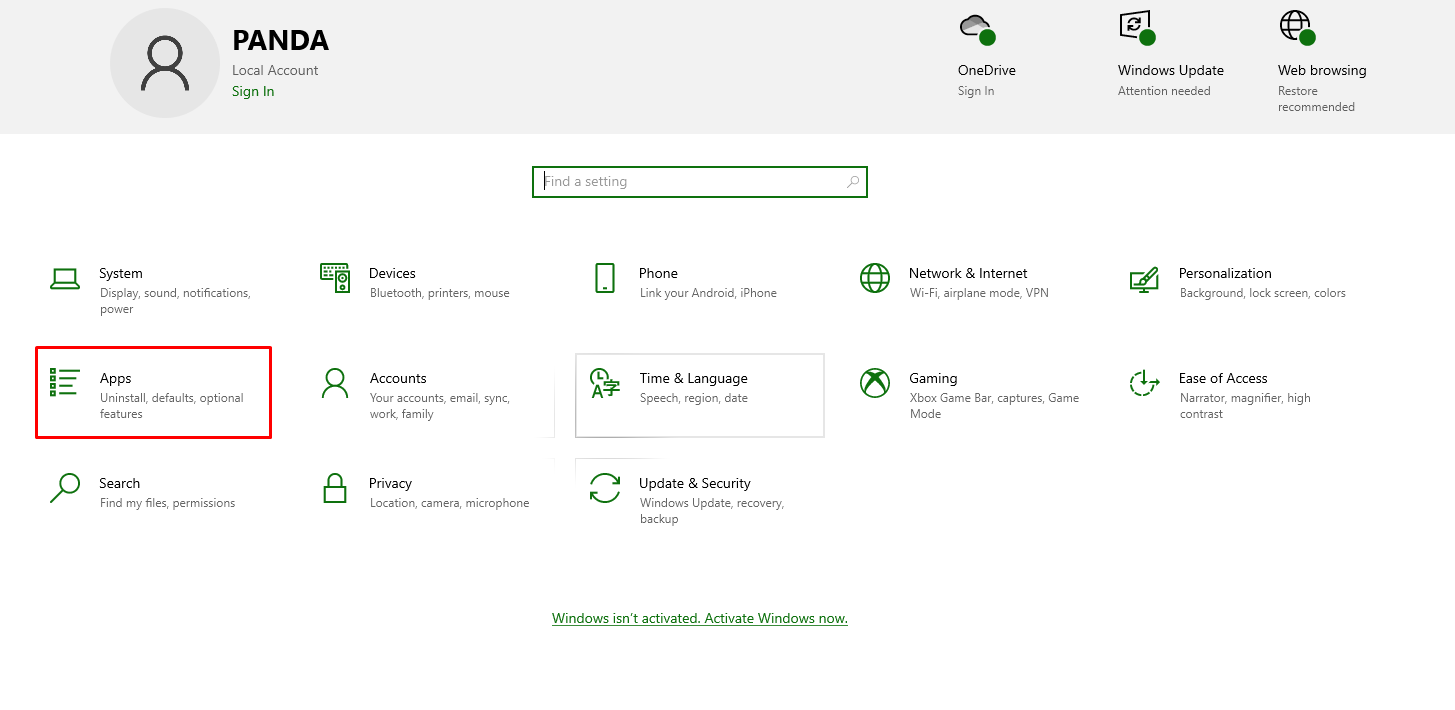This screenshot has height=710, width=1455.
Task: Open Web browsing restore recommended status
Action: pos(1297,28)
